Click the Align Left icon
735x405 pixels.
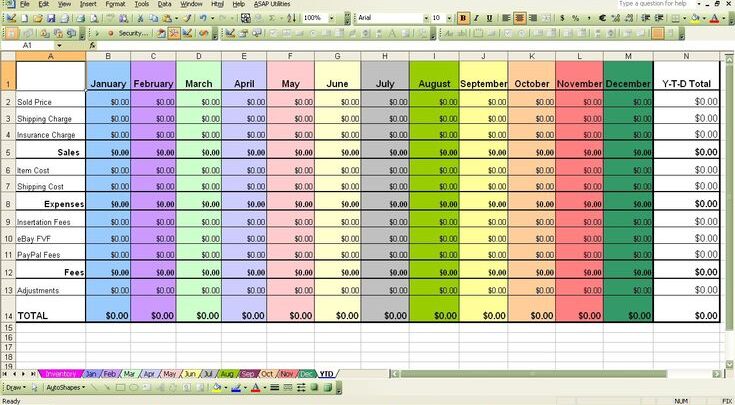(506, 18)
